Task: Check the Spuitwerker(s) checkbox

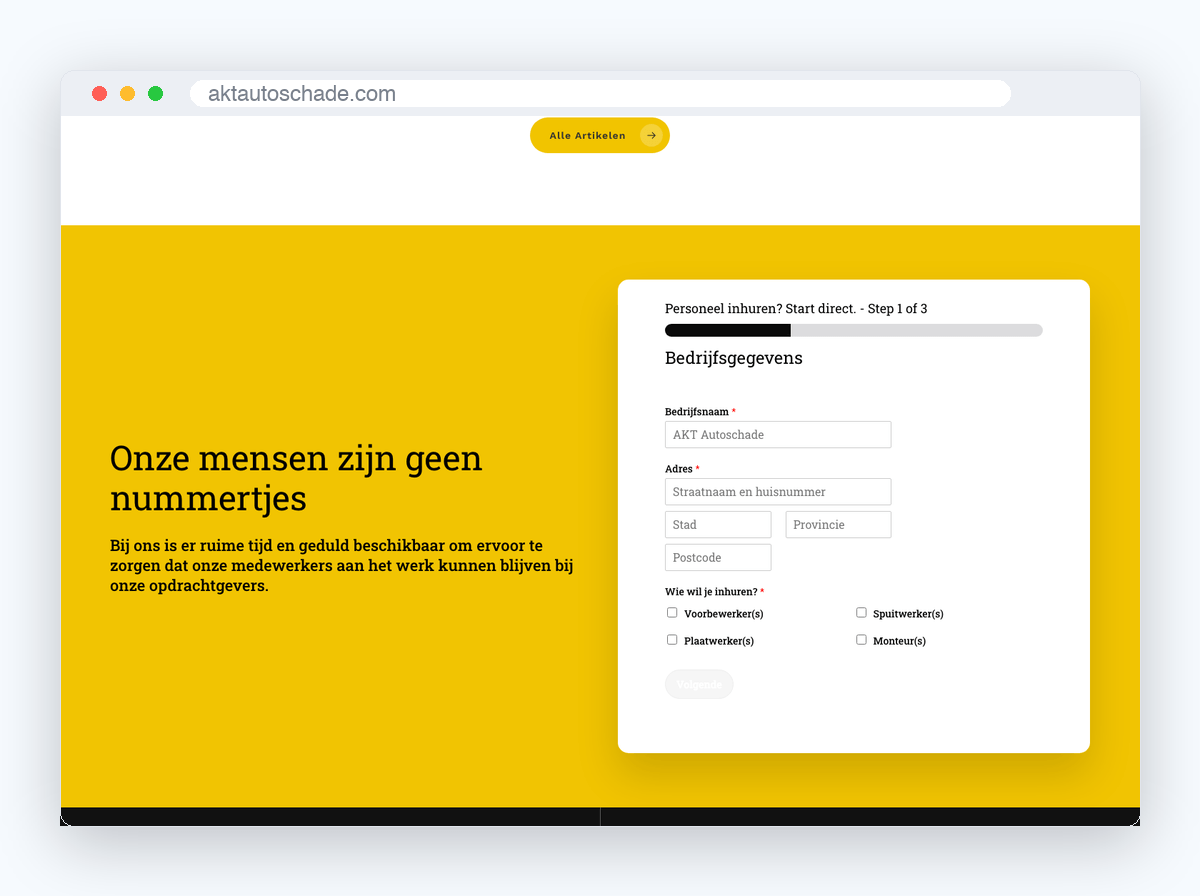Action: pos(861,613)
